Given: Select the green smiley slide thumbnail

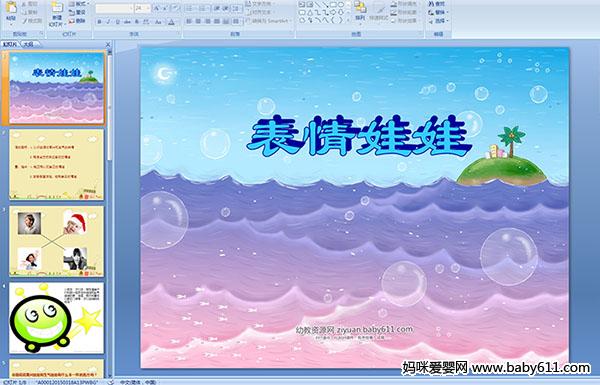Looking at the screenshot, I should 56,318.
